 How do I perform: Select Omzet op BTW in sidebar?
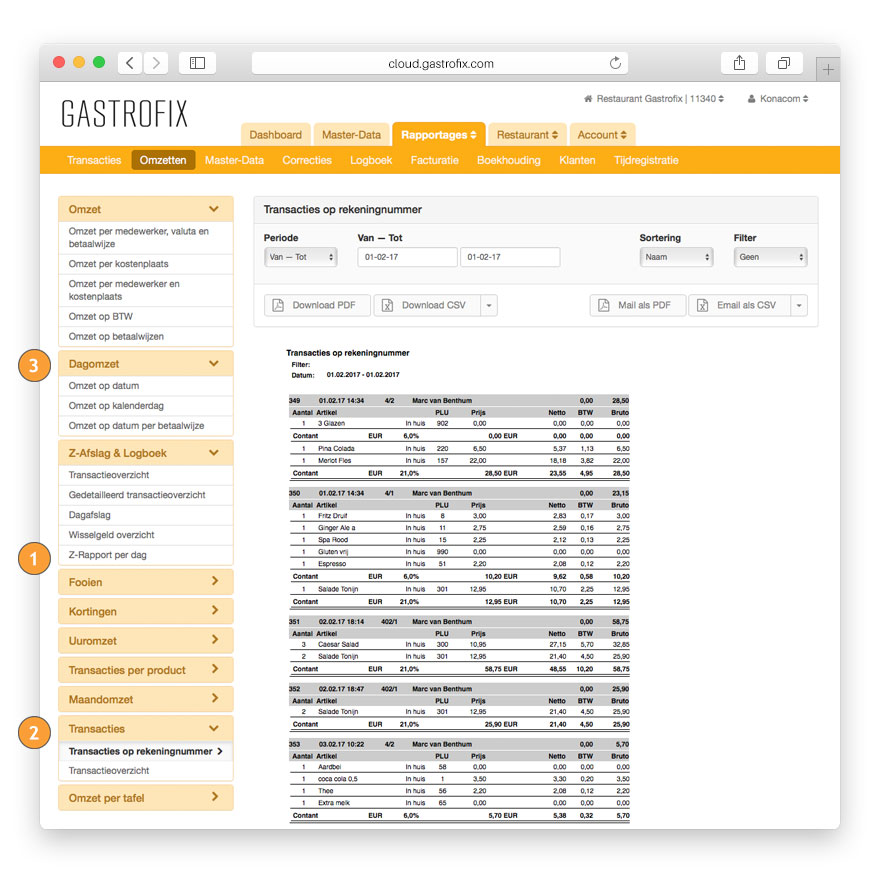point(102,316)
